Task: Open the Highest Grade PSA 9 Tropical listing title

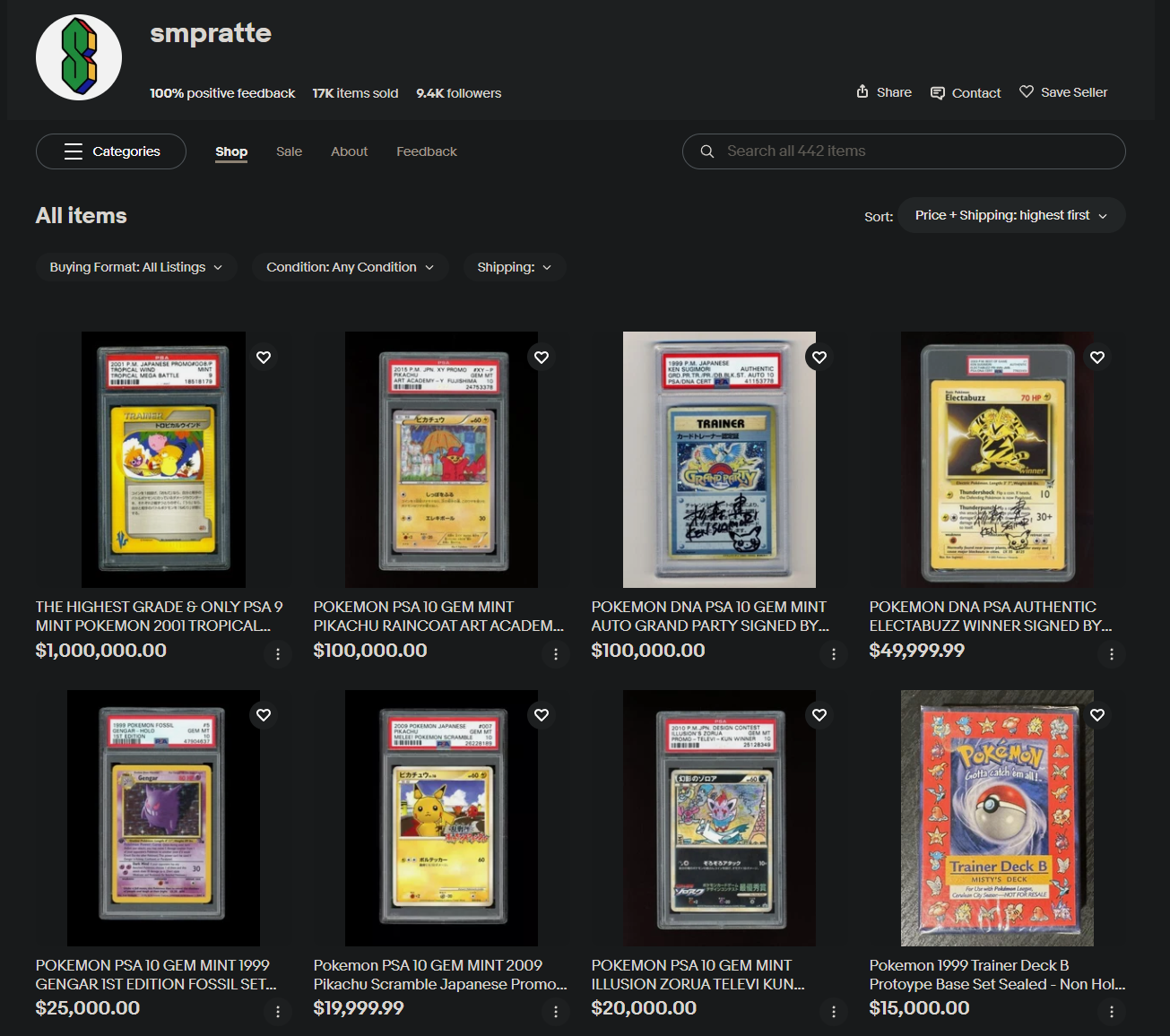Action: pos(160,617)
